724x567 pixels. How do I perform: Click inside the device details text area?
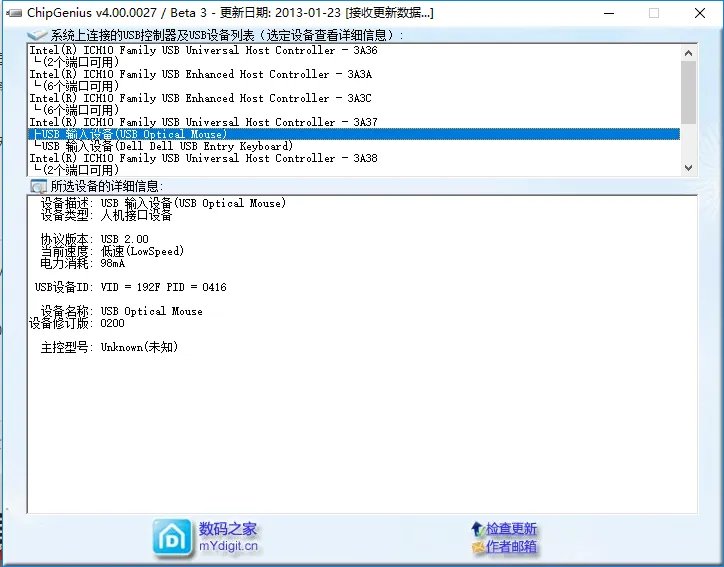point(360,420)
